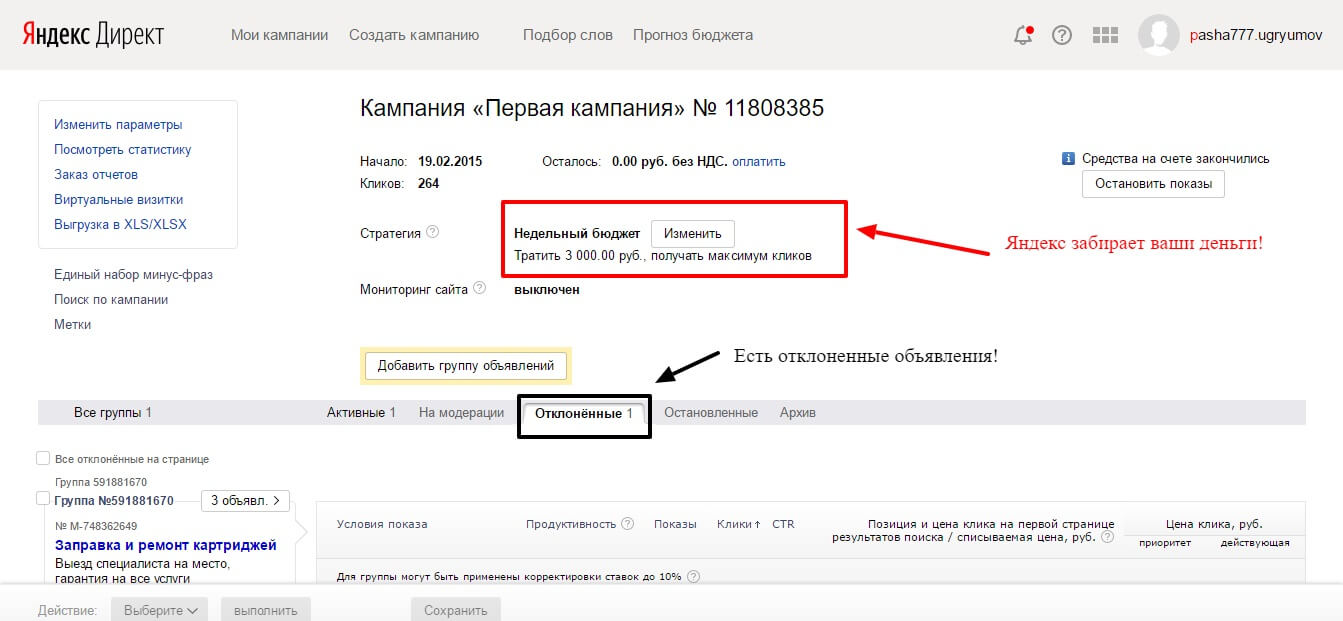Open the Yandex services grid icon
Image resolution: width=1343 pixels, height=621 pixels.
[x=1105, y=35]
